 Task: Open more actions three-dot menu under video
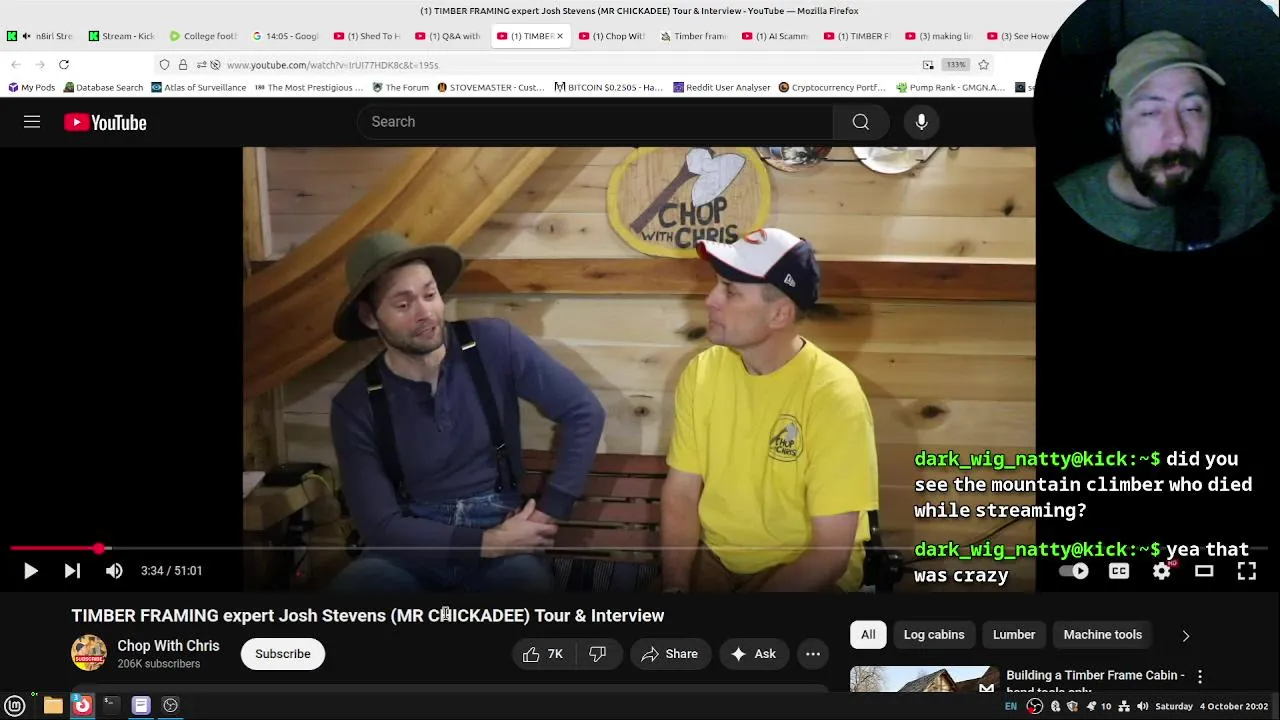[813, 654]
